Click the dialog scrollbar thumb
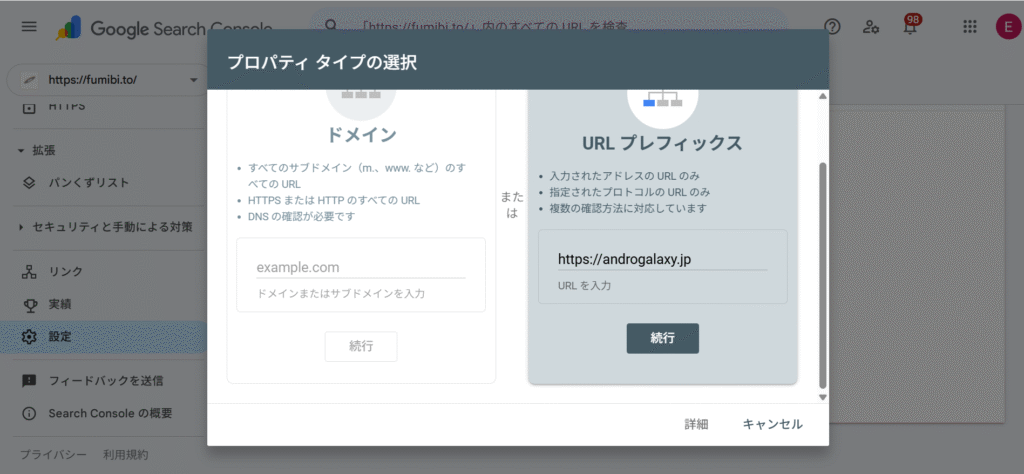 (x=823, y=274)
